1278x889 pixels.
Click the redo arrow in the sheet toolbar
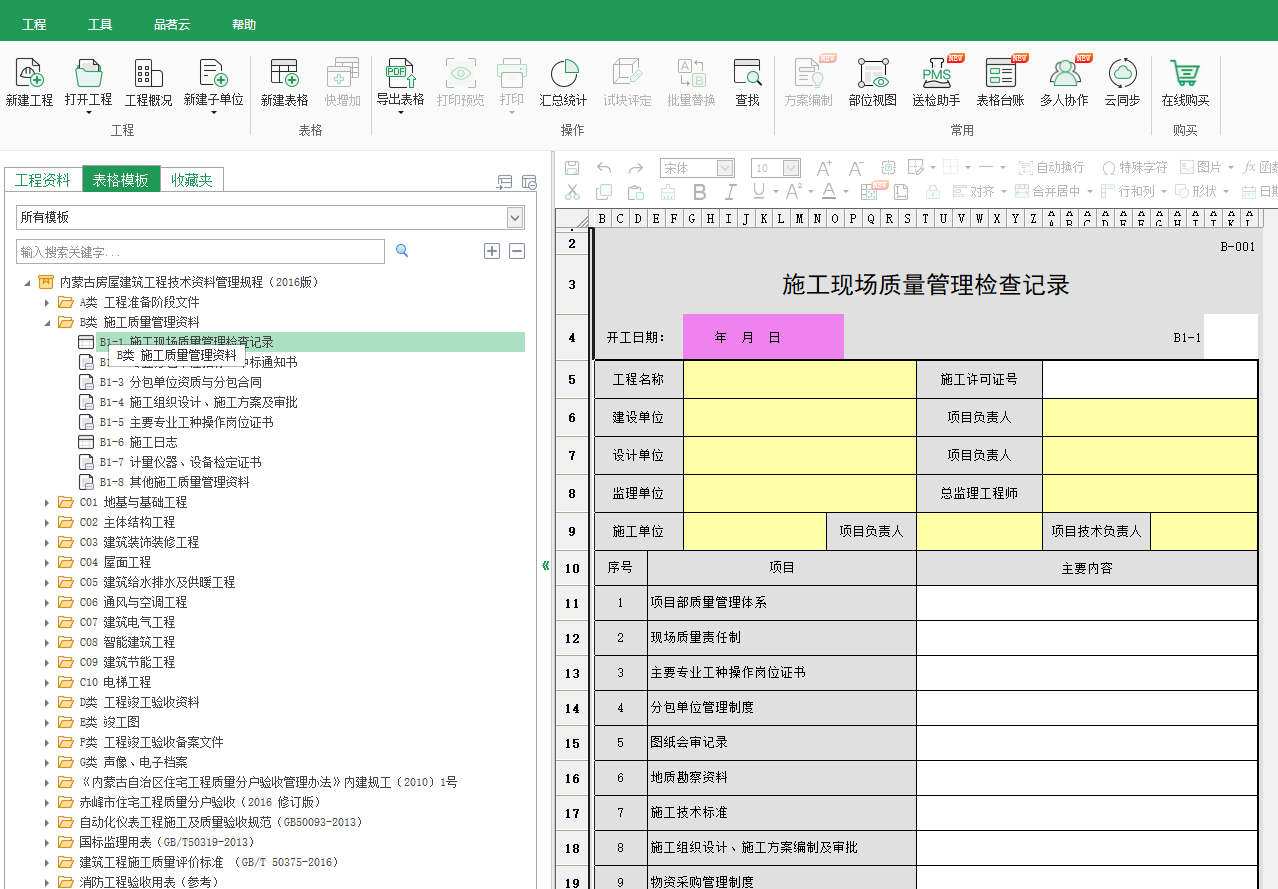pos(635,168)
